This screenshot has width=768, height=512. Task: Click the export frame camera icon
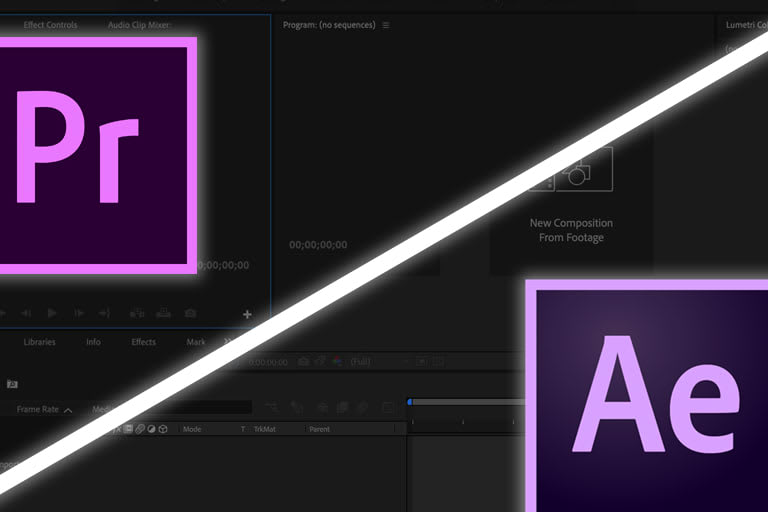190,314
